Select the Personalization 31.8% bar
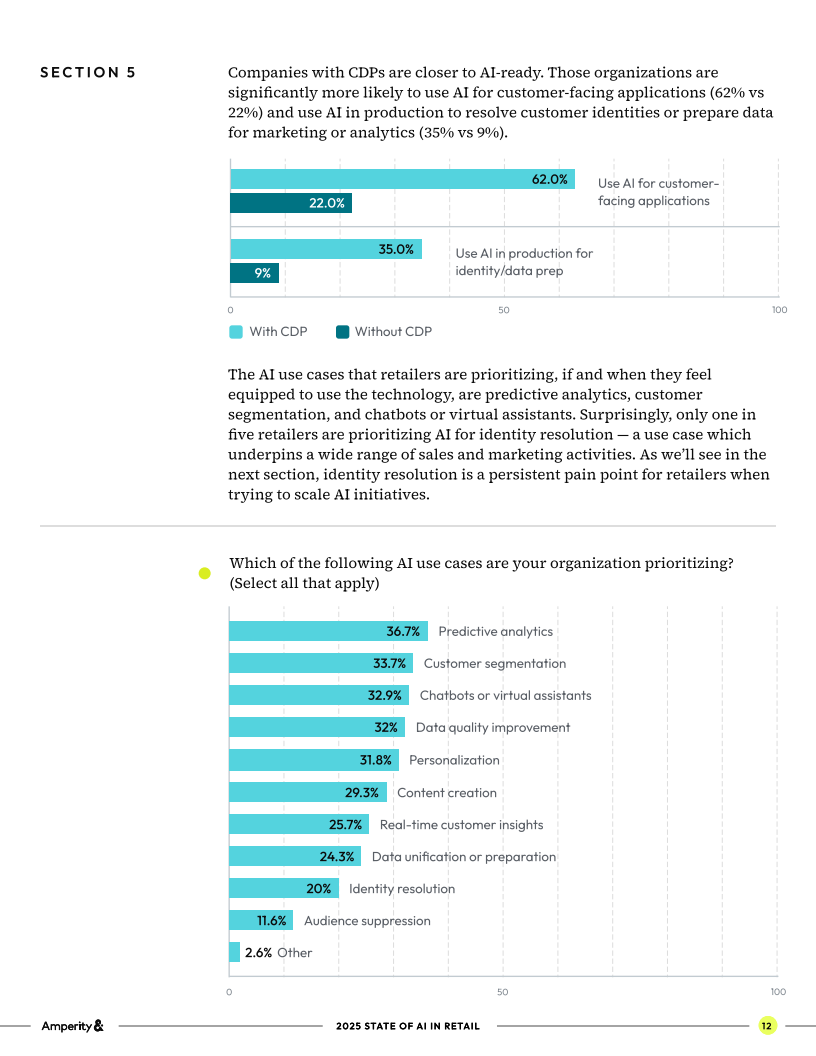This screenshot has height=1056, width=816. (313, 760)
